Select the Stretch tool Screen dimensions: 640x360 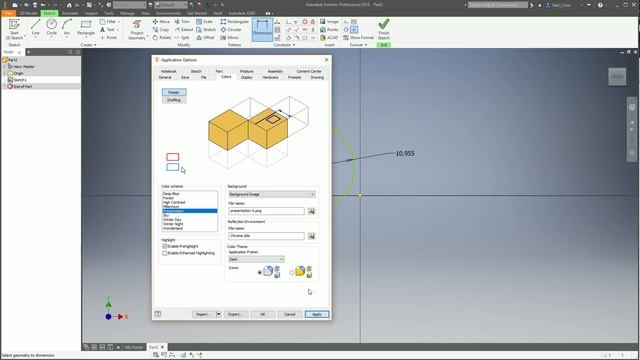(206, 29)
